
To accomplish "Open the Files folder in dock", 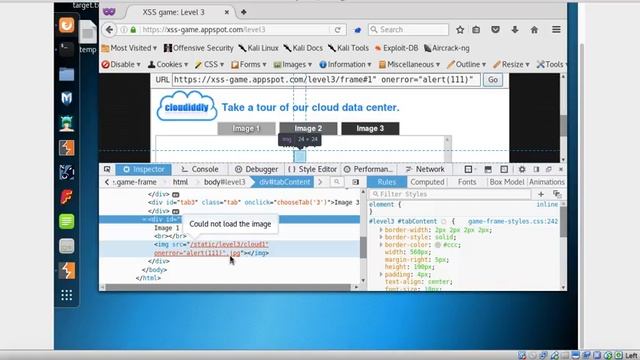I will 67,74.
